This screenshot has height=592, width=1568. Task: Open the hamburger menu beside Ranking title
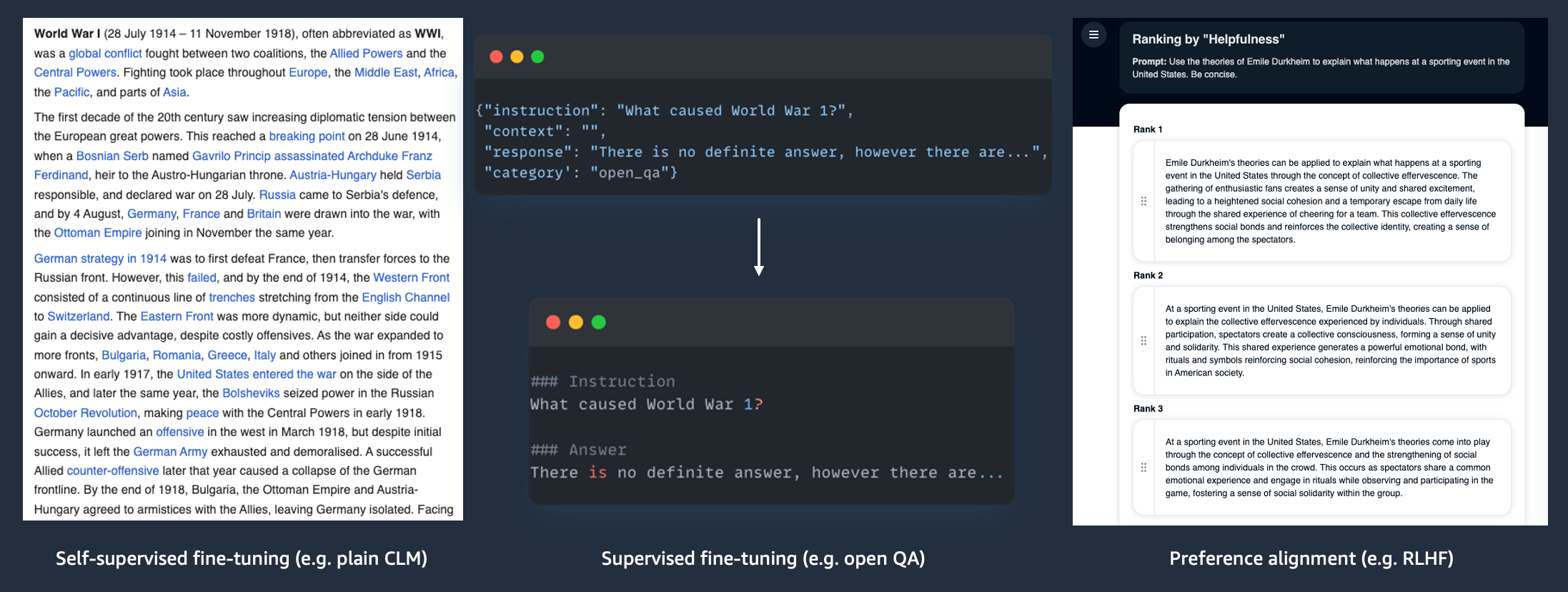point(1093,34)
